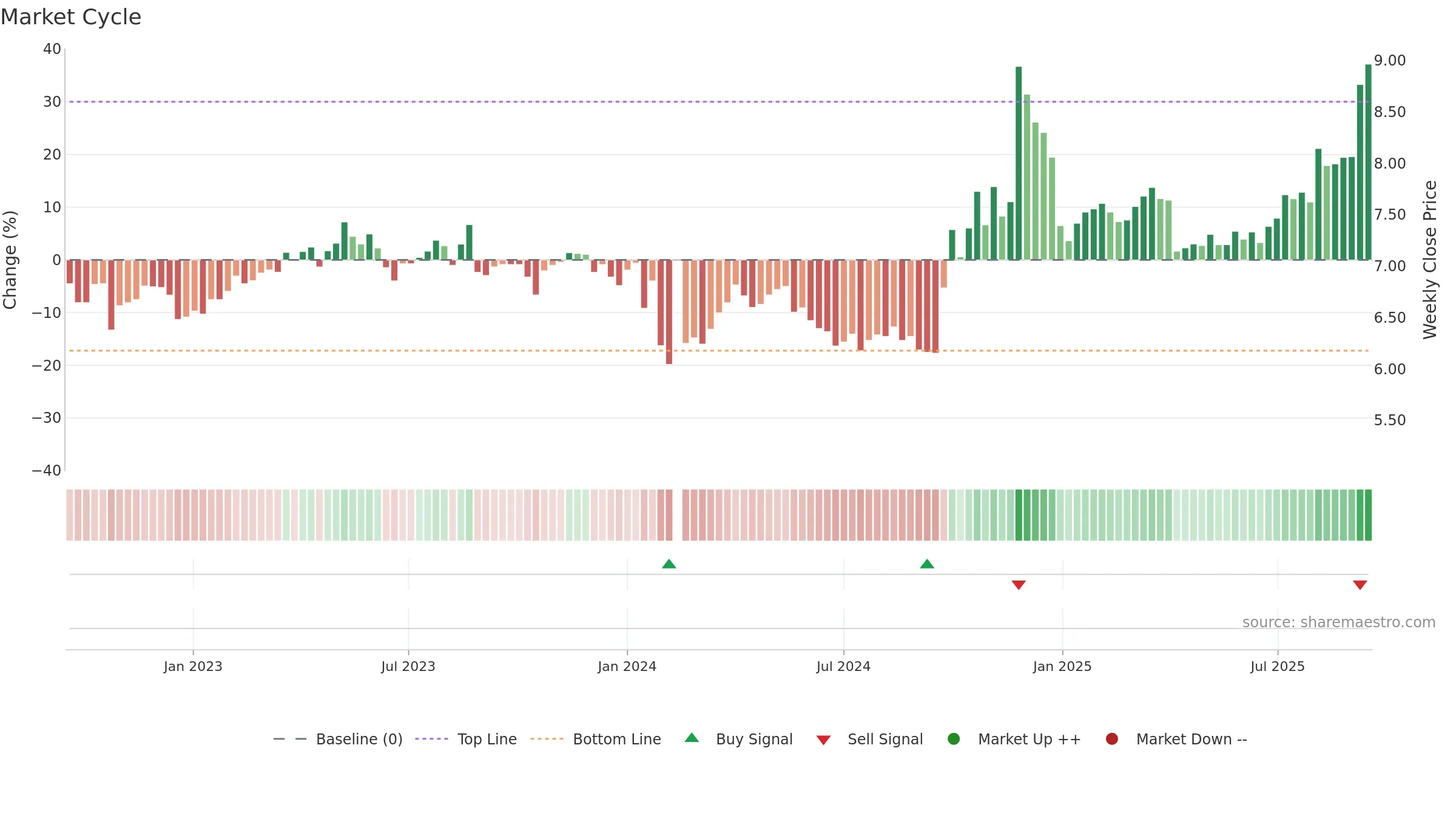This screenshot has height=819, width=1456.
Task: Click the 8.50 price tick on the right axis
Action: tap(1390, 112)
